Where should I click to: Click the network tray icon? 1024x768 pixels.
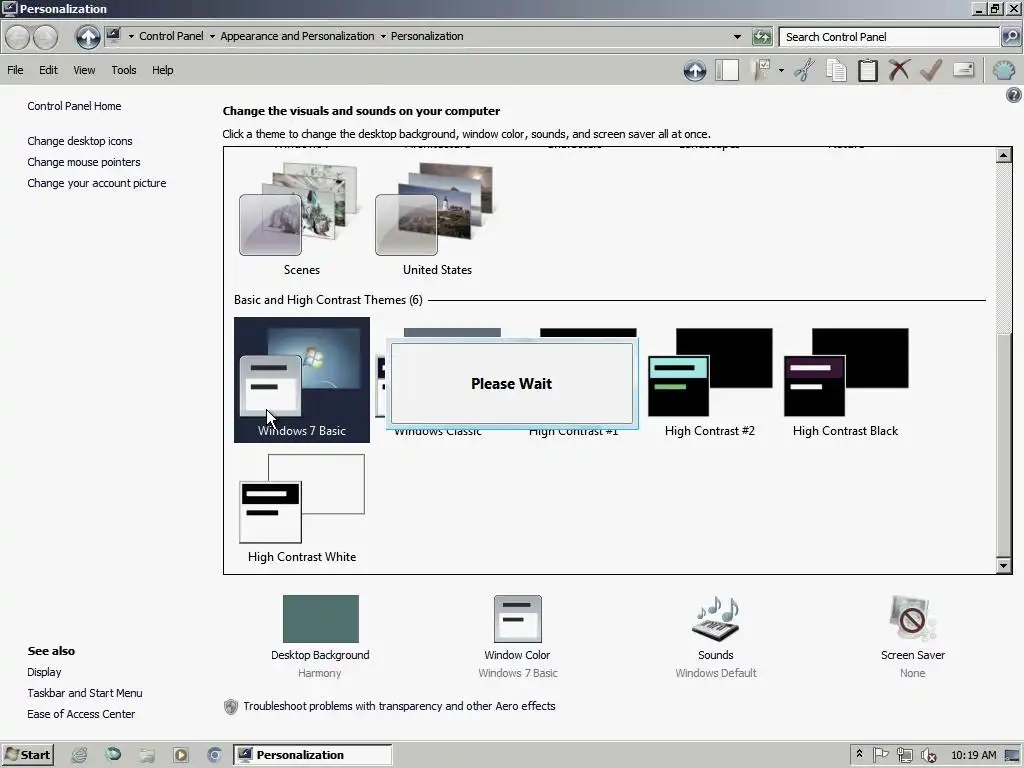coord(904,756)
